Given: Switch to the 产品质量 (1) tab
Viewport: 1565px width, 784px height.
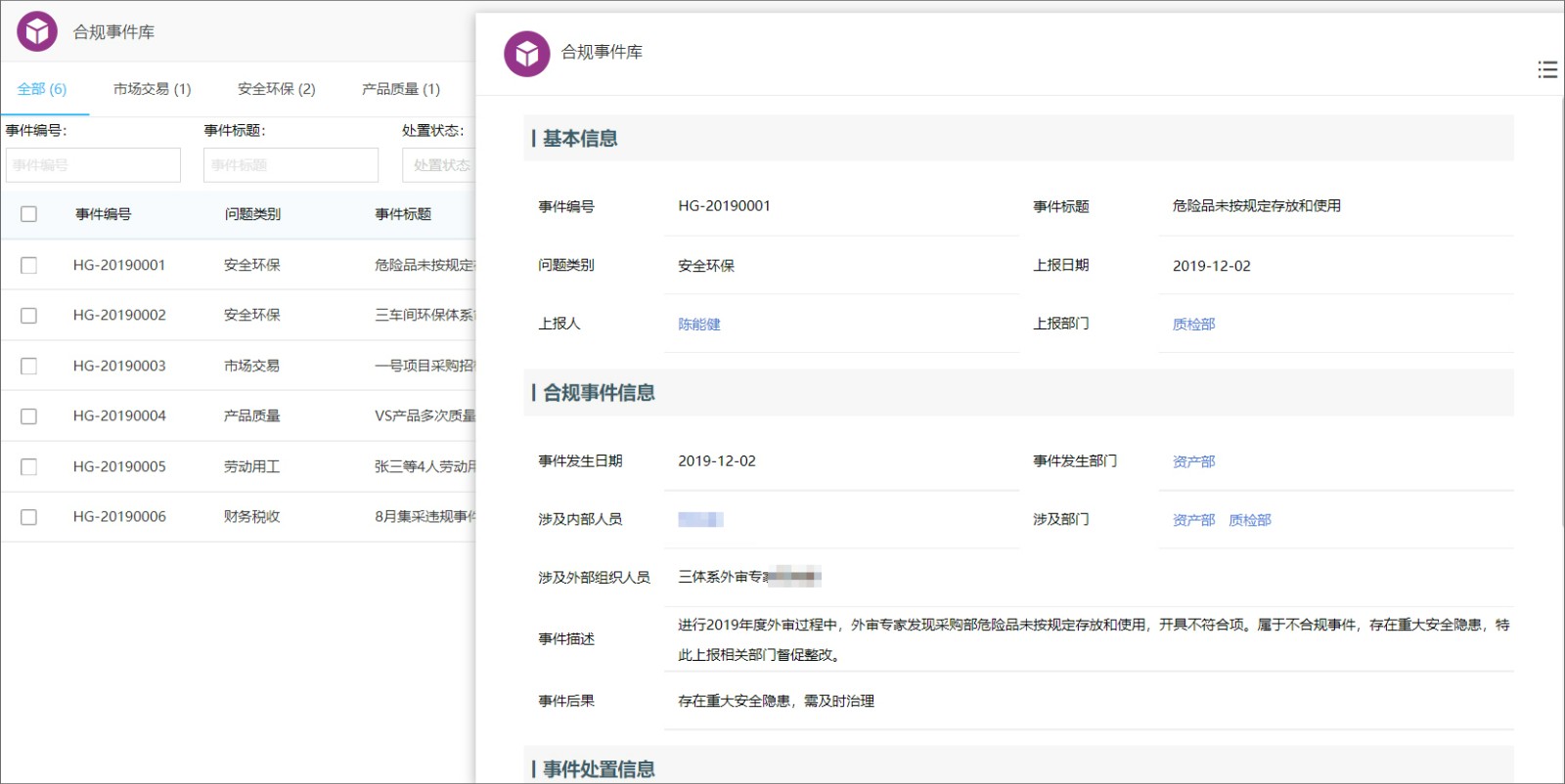Looking at the screenshot, I should coord(401,89).
